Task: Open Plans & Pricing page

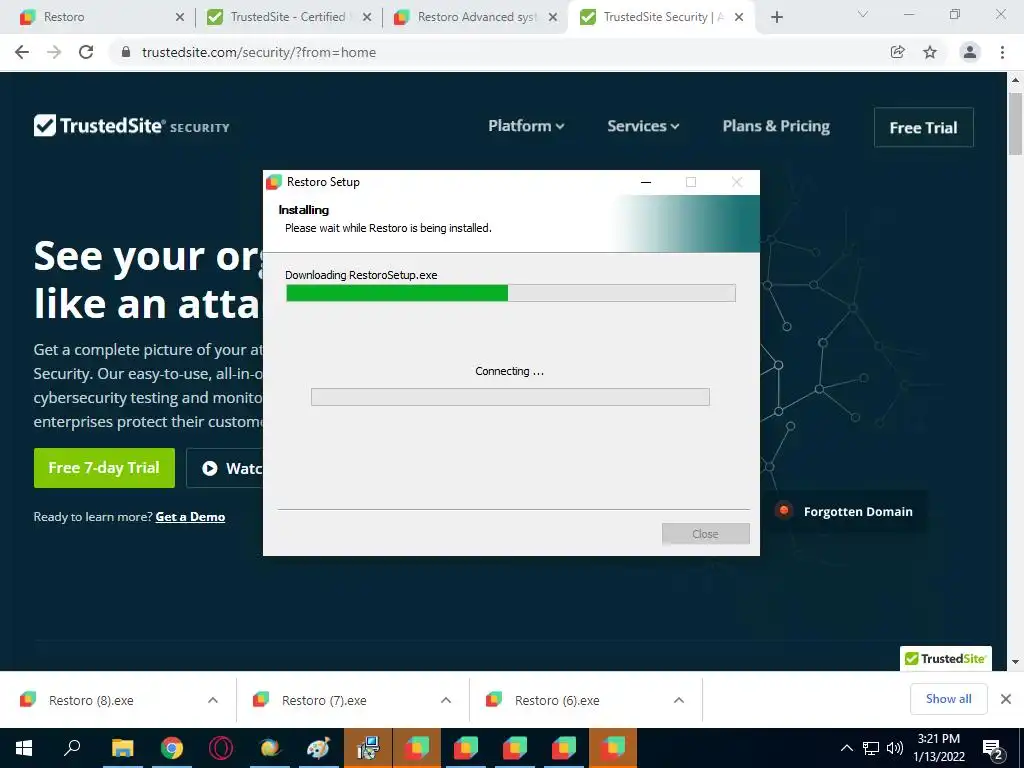Action: click(776, 126)
